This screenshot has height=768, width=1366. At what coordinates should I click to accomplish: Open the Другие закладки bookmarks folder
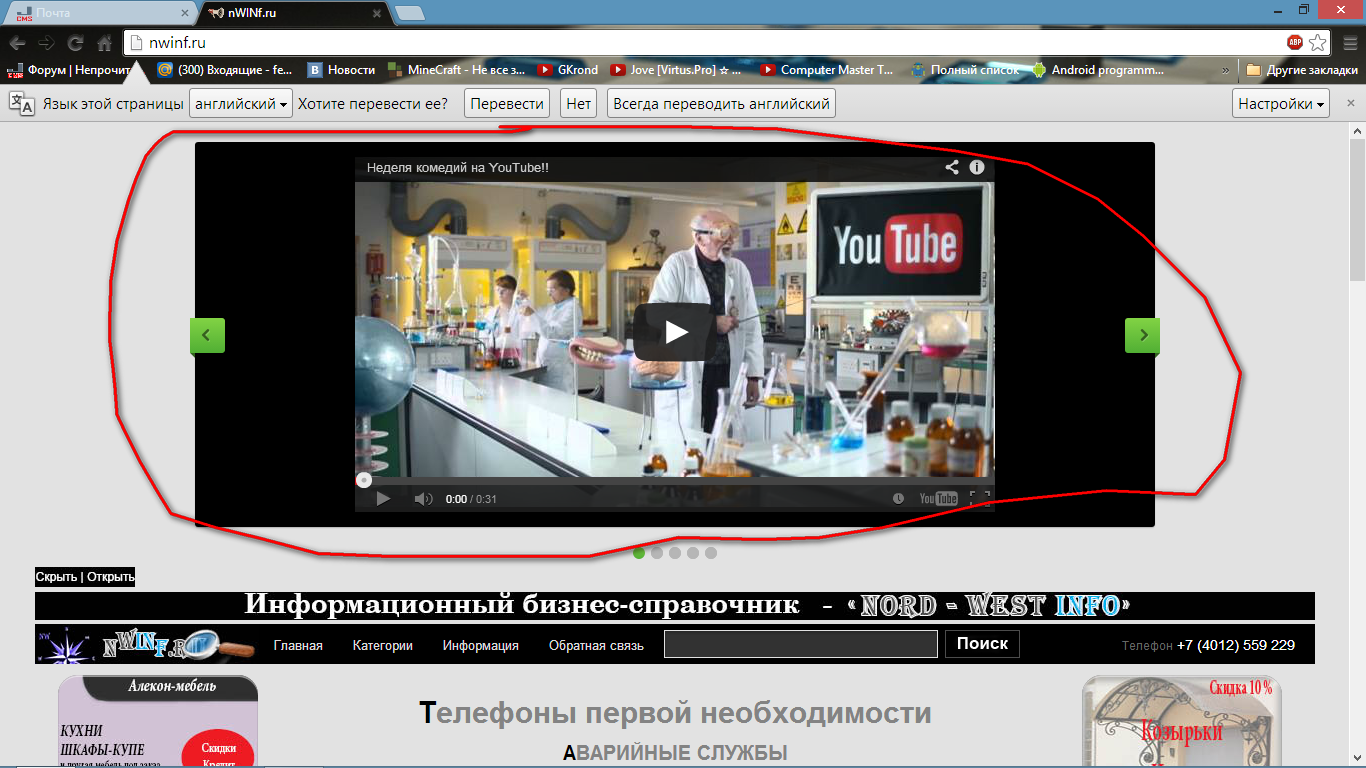click(x=1300, y=70)
